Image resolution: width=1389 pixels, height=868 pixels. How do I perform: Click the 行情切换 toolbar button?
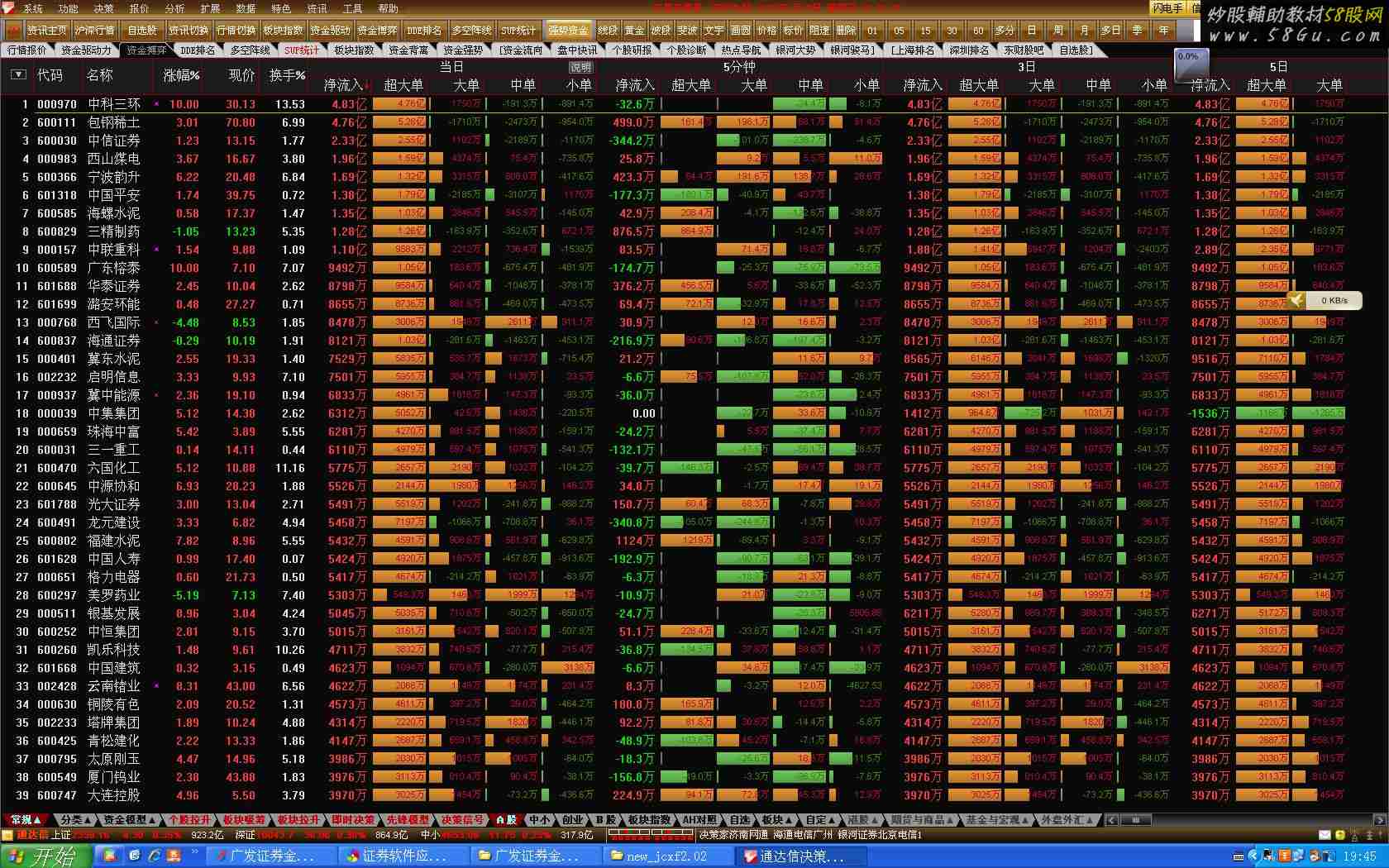pos(236,30)
